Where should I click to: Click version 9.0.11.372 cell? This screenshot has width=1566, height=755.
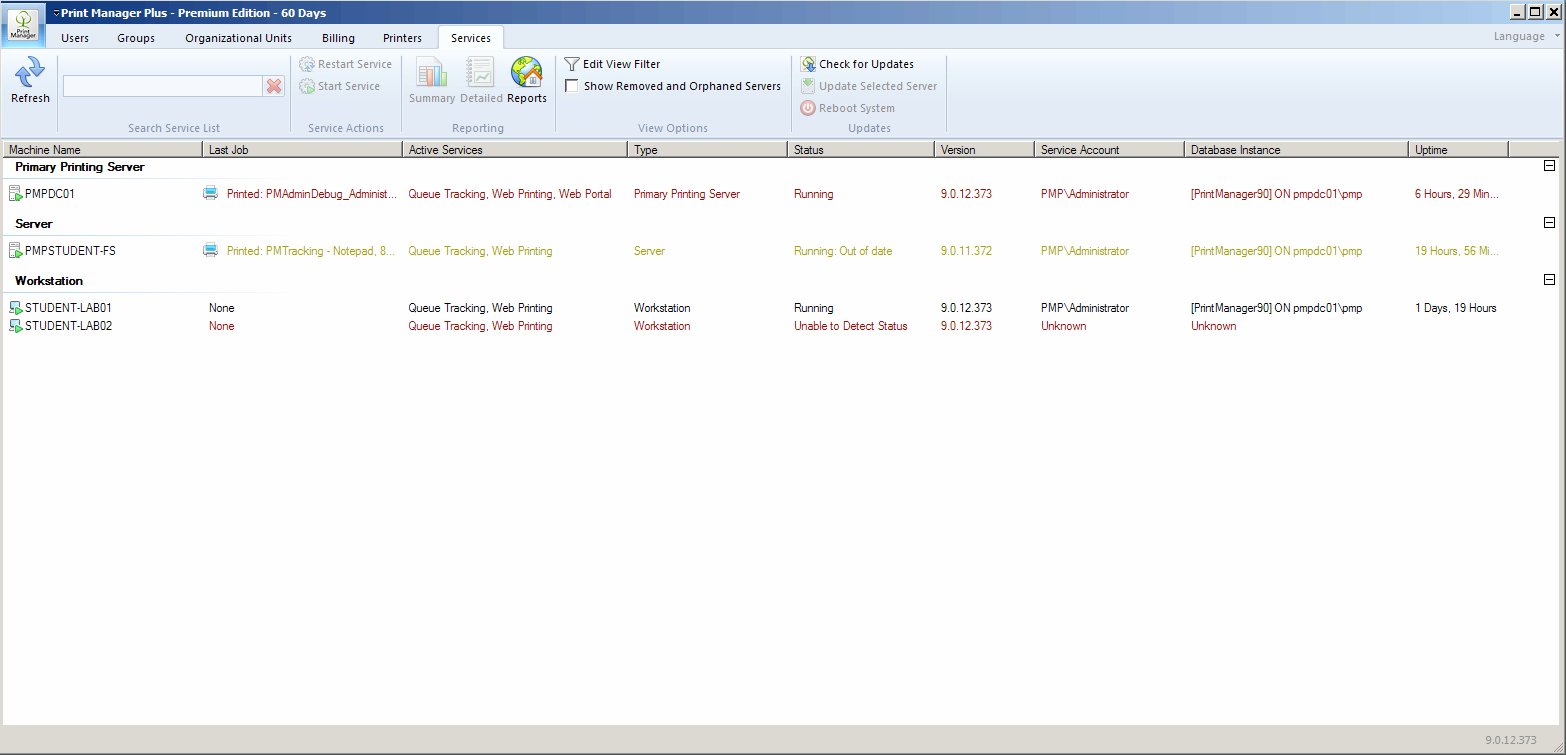966,251
